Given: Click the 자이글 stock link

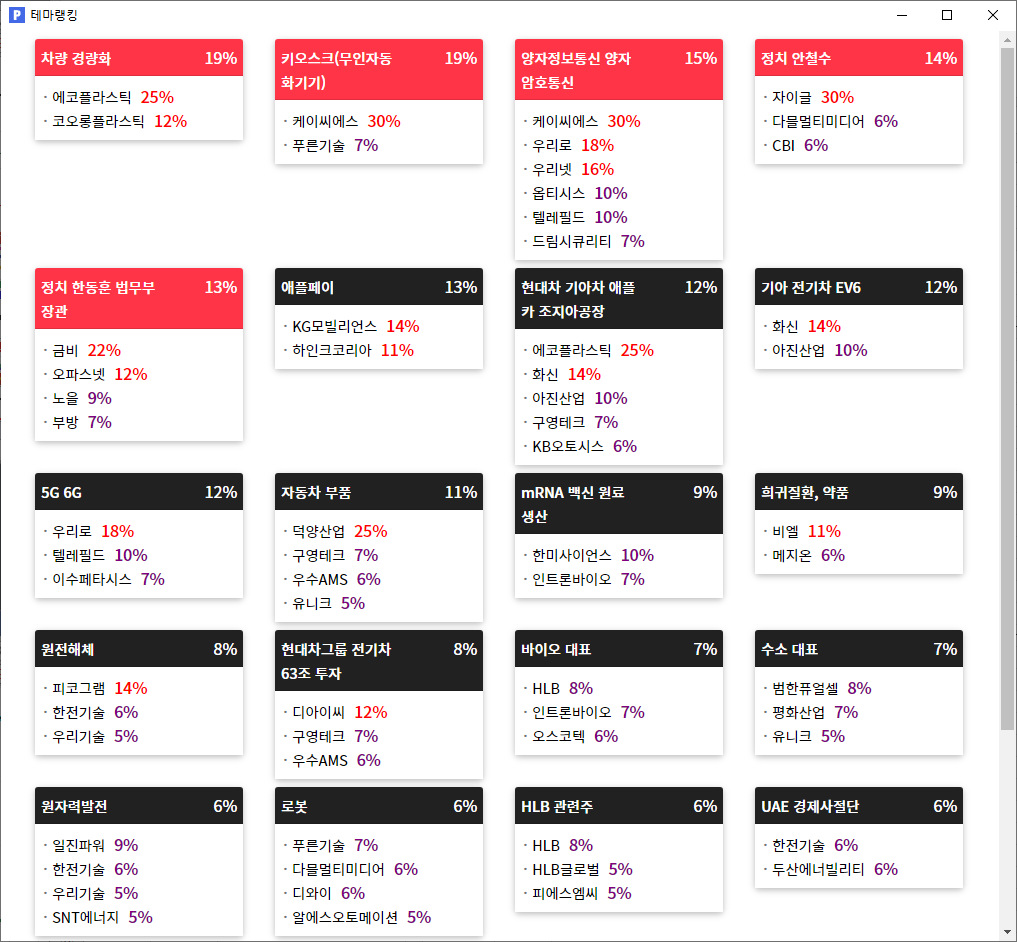Looking at the screenshot, I should [791, 98].
